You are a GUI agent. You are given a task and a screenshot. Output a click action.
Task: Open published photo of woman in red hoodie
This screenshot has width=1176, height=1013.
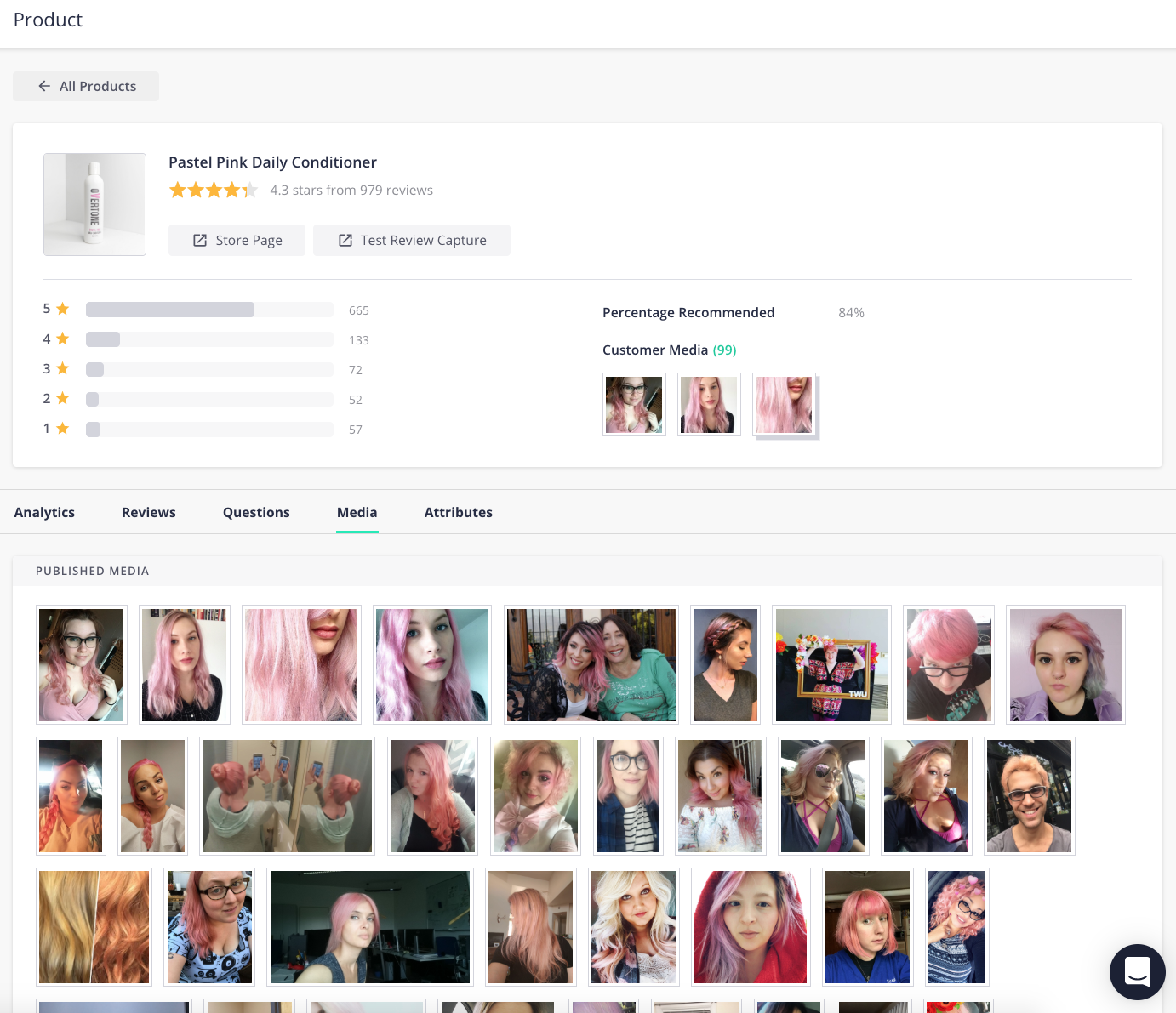751,927
